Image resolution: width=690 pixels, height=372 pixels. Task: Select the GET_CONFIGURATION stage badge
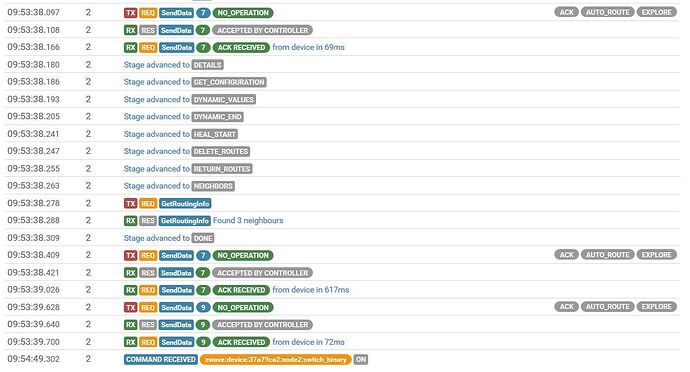click(x=229, y=82)
